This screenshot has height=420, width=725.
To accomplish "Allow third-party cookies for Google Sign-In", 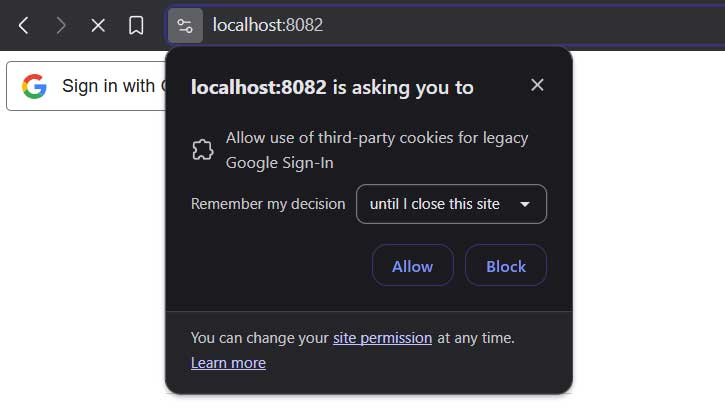I will coord(412,266).
